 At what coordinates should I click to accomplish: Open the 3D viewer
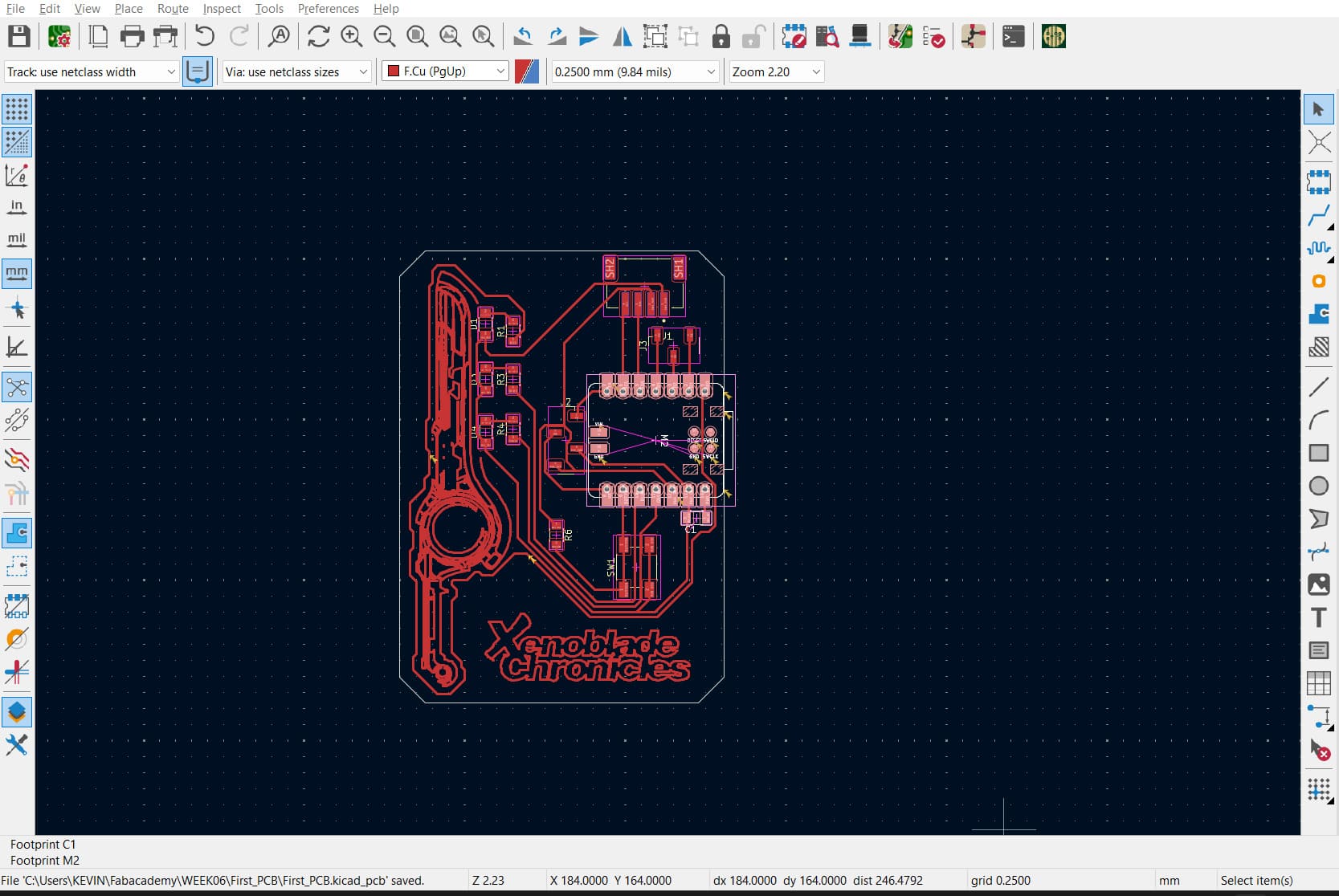859,36
